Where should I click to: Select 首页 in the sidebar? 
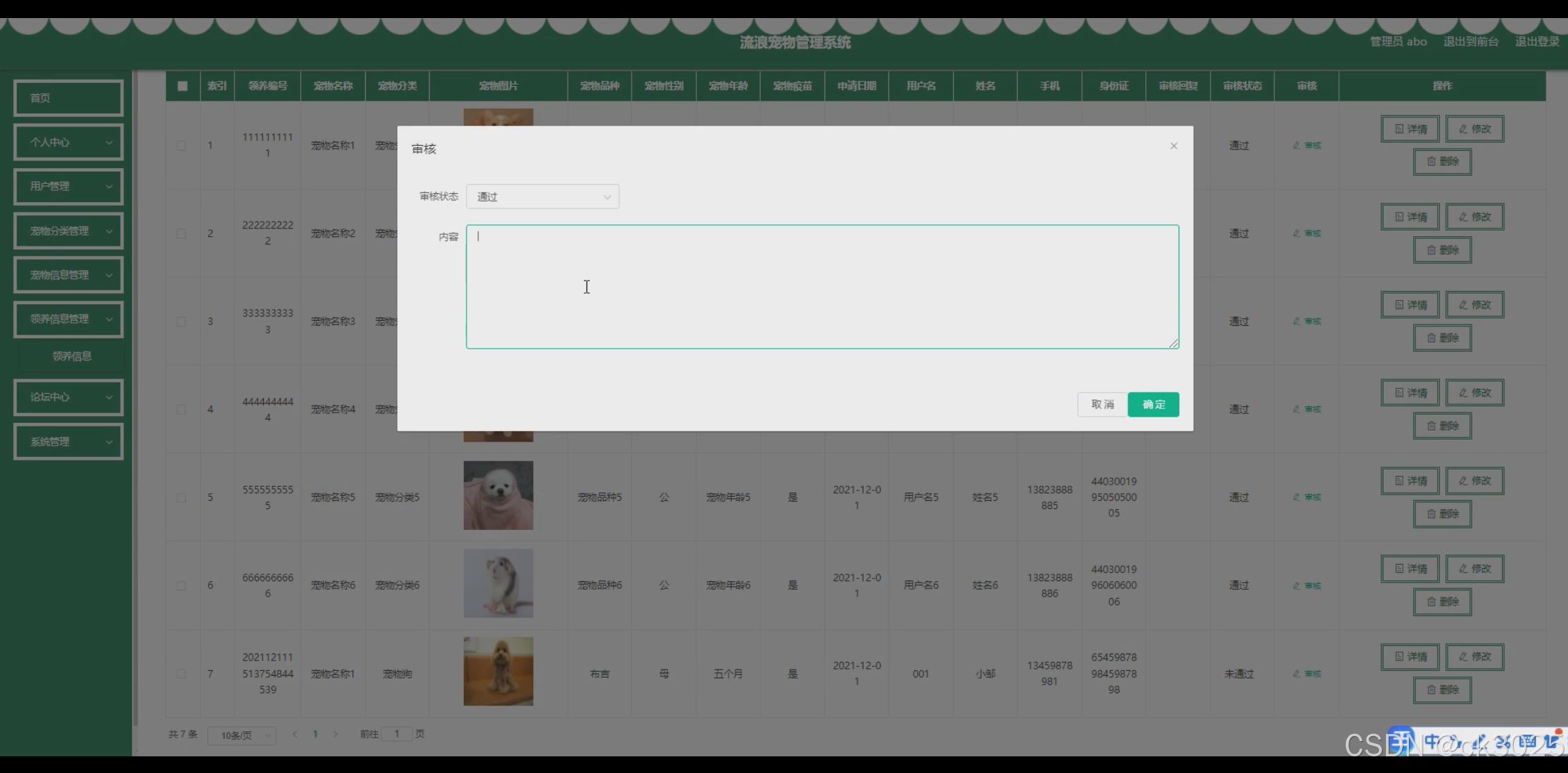click(68, 98)
